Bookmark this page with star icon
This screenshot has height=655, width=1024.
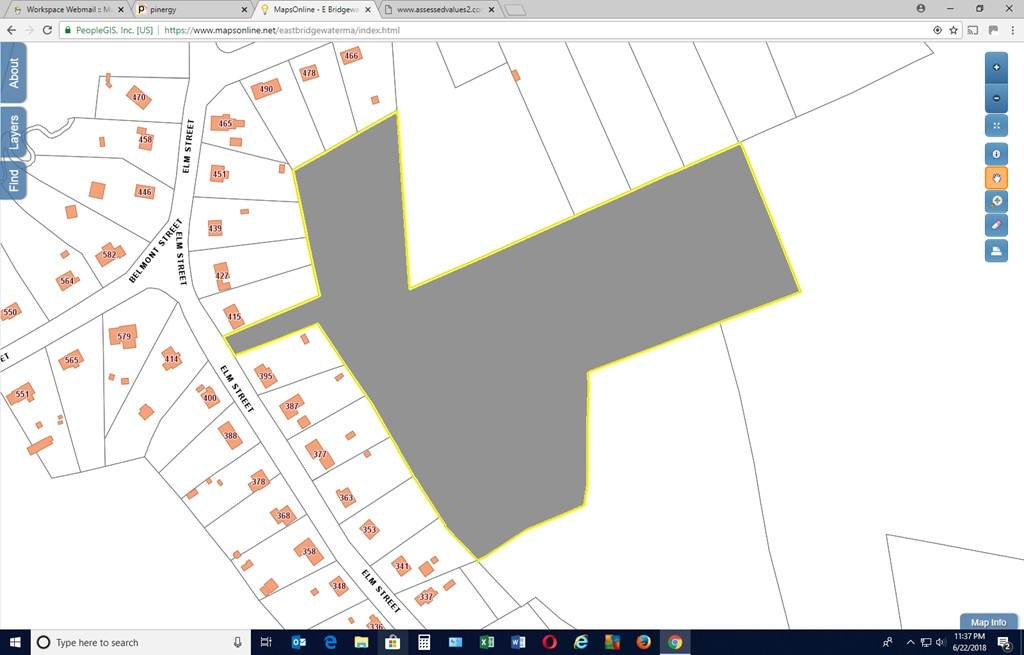pos(954,30)
